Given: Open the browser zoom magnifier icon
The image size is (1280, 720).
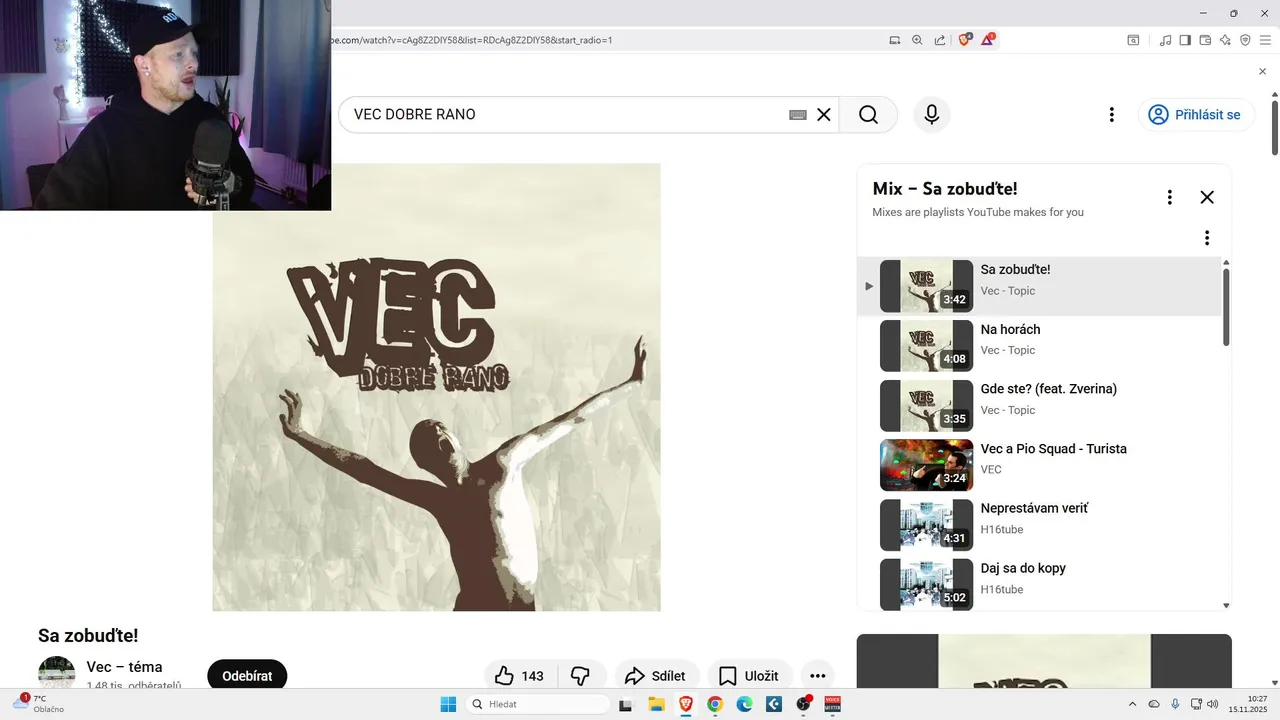Looking at the screenshot, I should [x=917, y=40].
